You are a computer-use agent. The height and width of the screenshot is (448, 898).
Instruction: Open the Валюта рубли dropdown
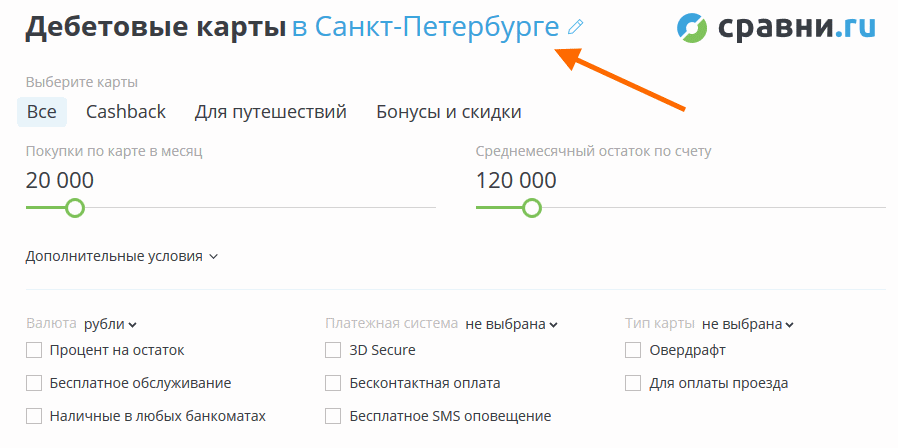(110, 324)
